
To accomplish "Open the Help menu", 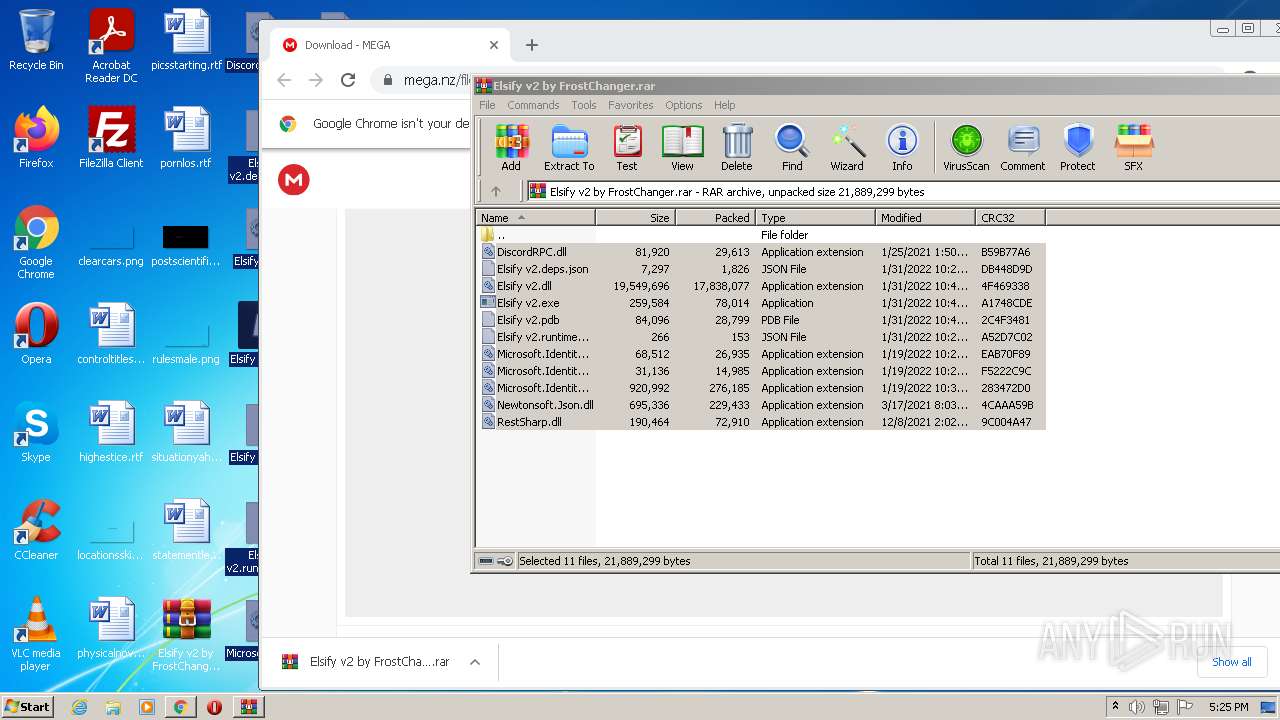I will pyautogui.click(x=725, y=105).
